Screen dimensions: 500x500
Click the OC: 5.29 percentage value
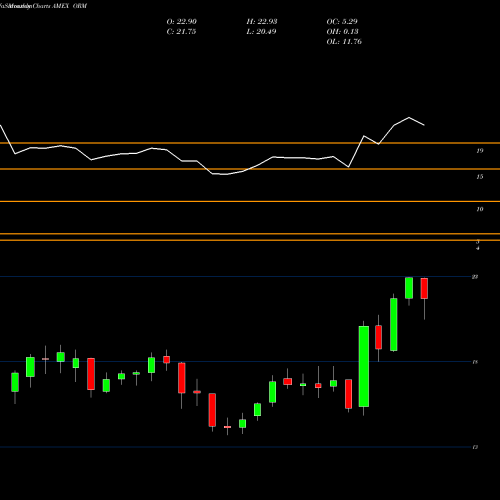coord(342,22)
